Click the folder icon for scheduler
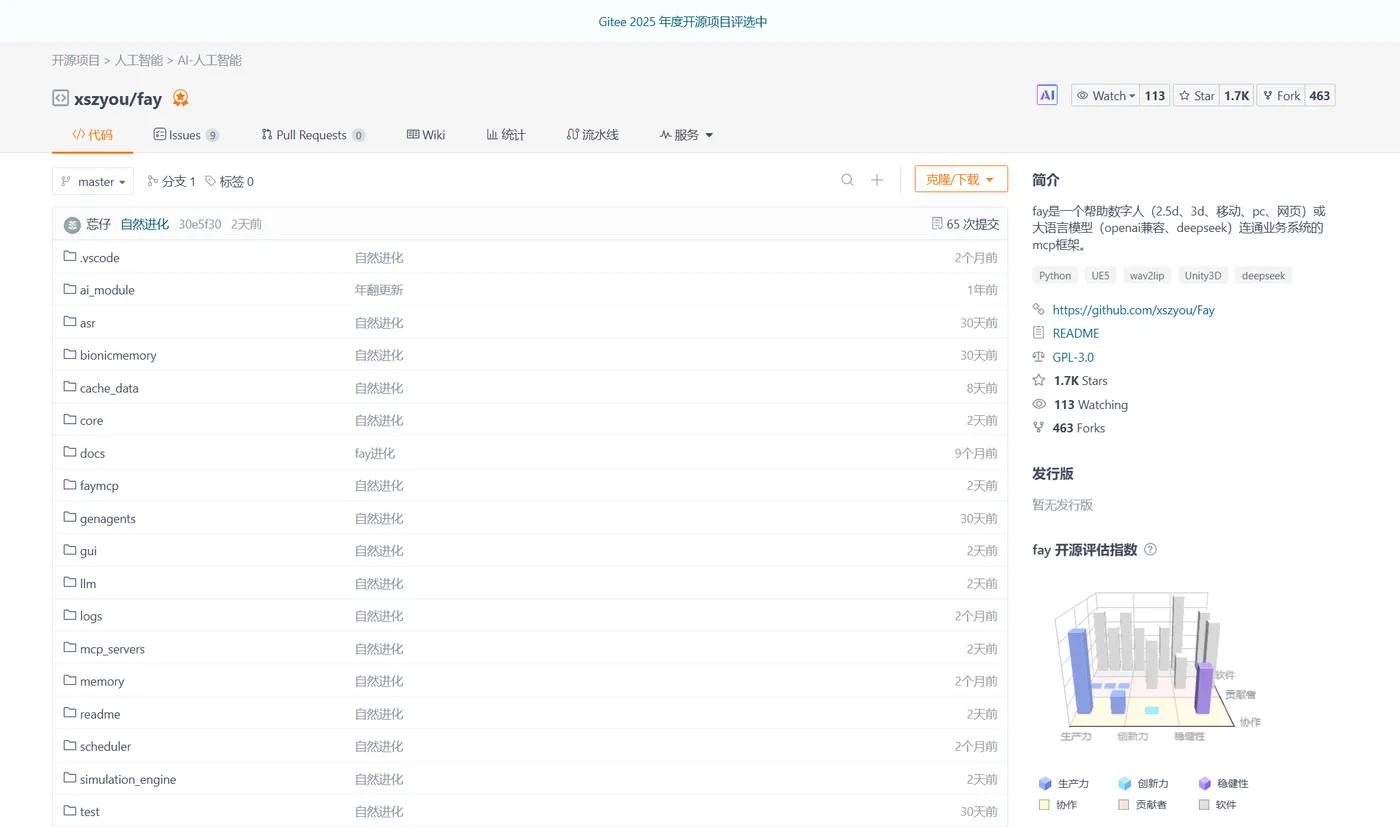1400x827 pixels. tap(70, 746)
